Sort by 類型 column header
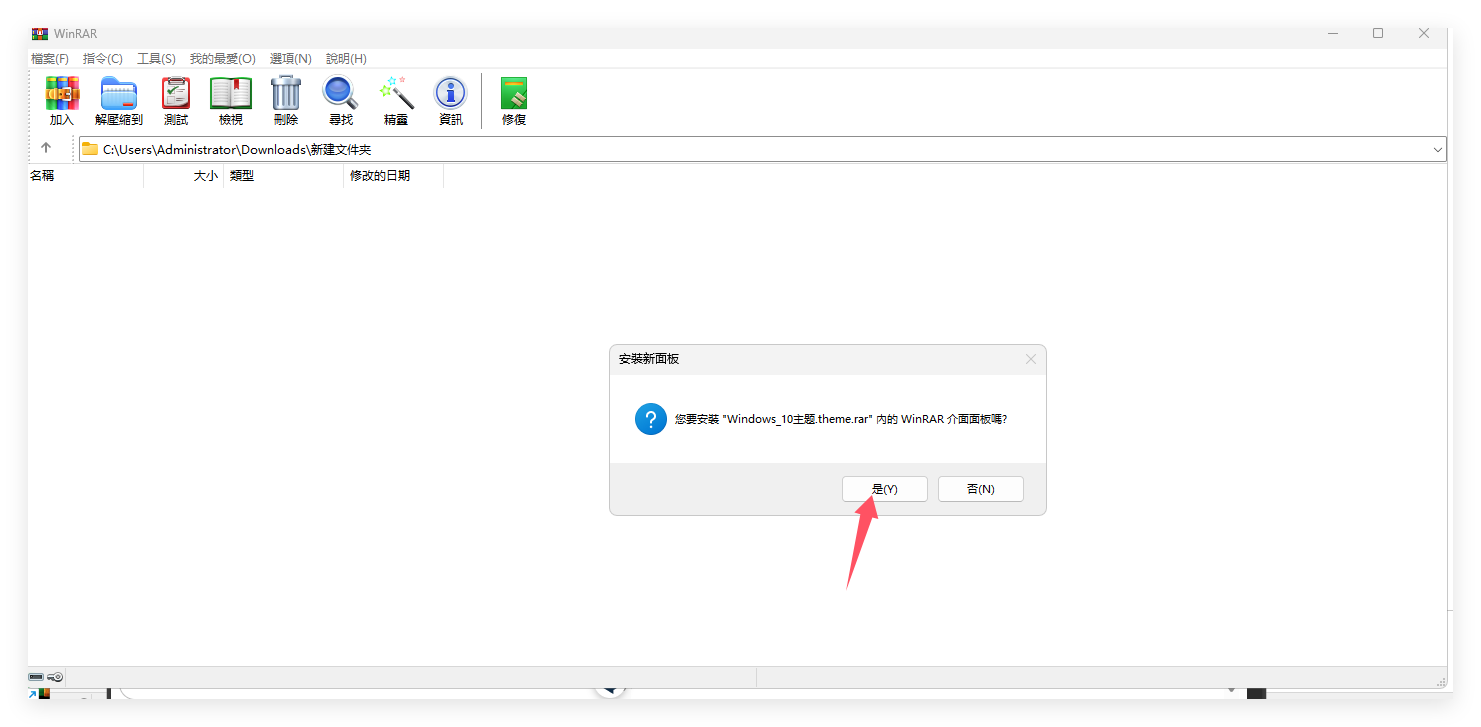 tap(283, 176)
